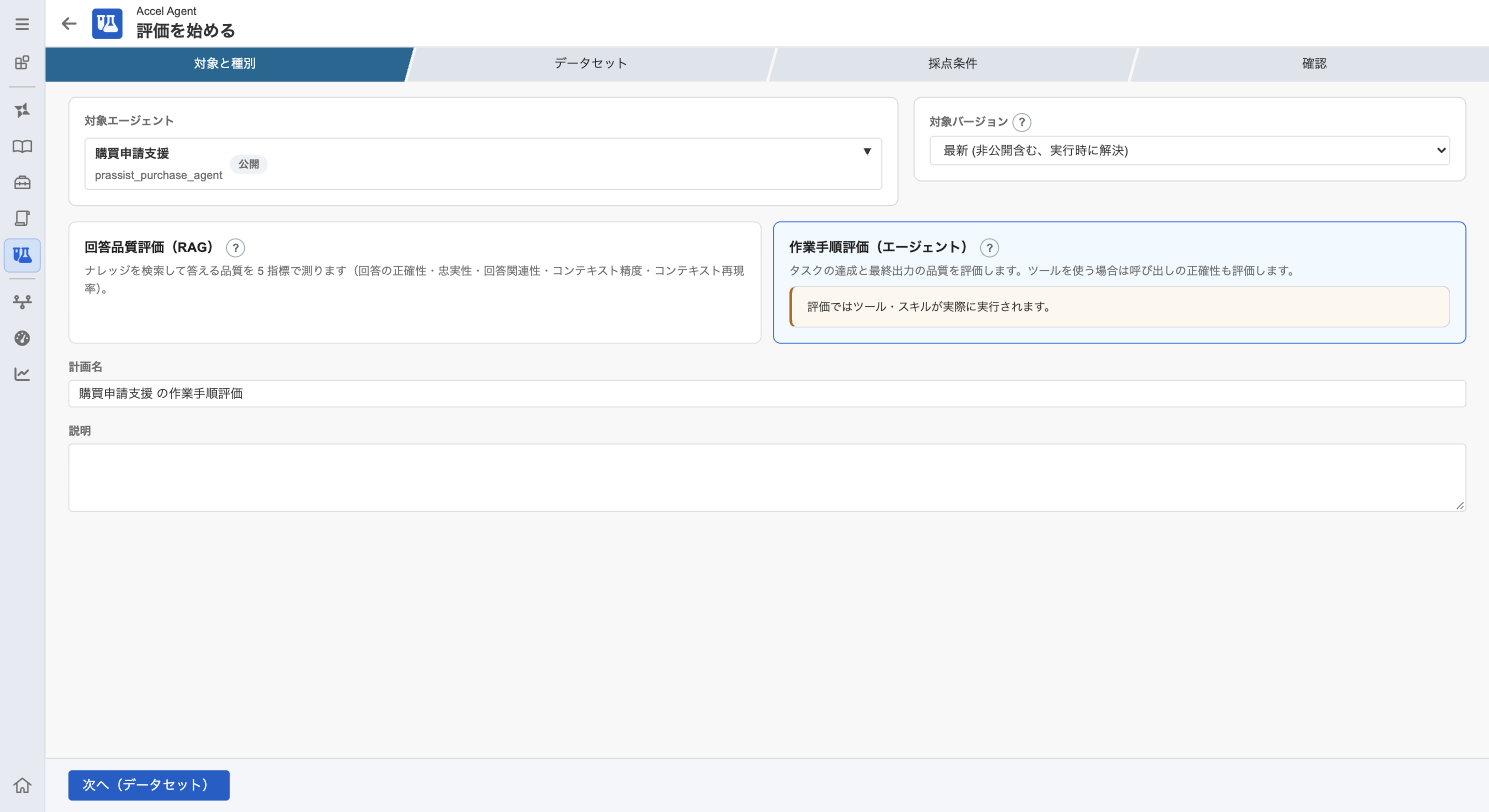Viewport: 1489px width, 812px height.
Task: Click the back arrow in the header
Action: [69, 24]
